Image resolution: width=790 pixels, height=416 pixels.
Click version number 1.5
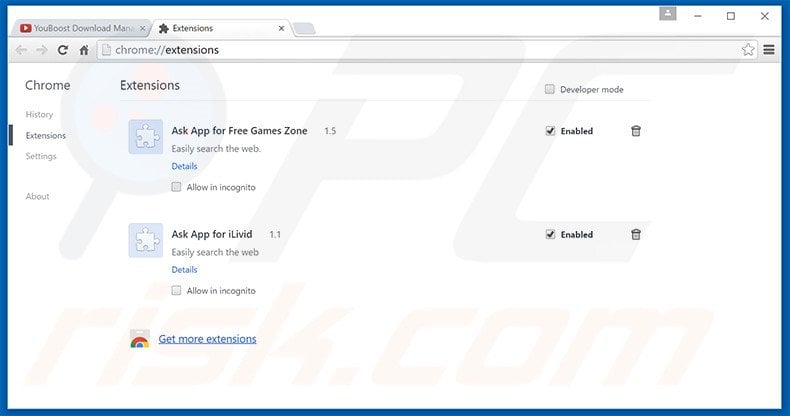[x=330, y=131]
